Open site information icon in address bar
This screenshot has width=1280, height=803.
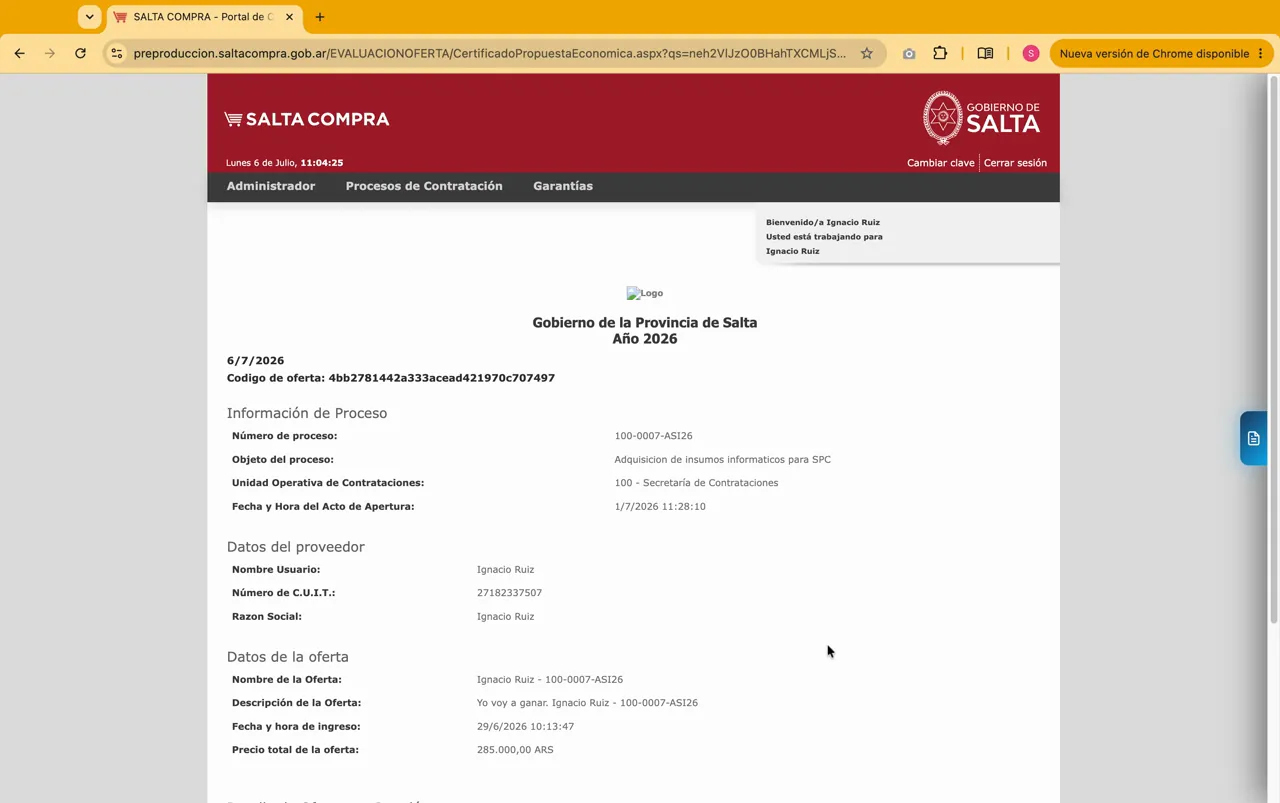[x=117, y=53]
